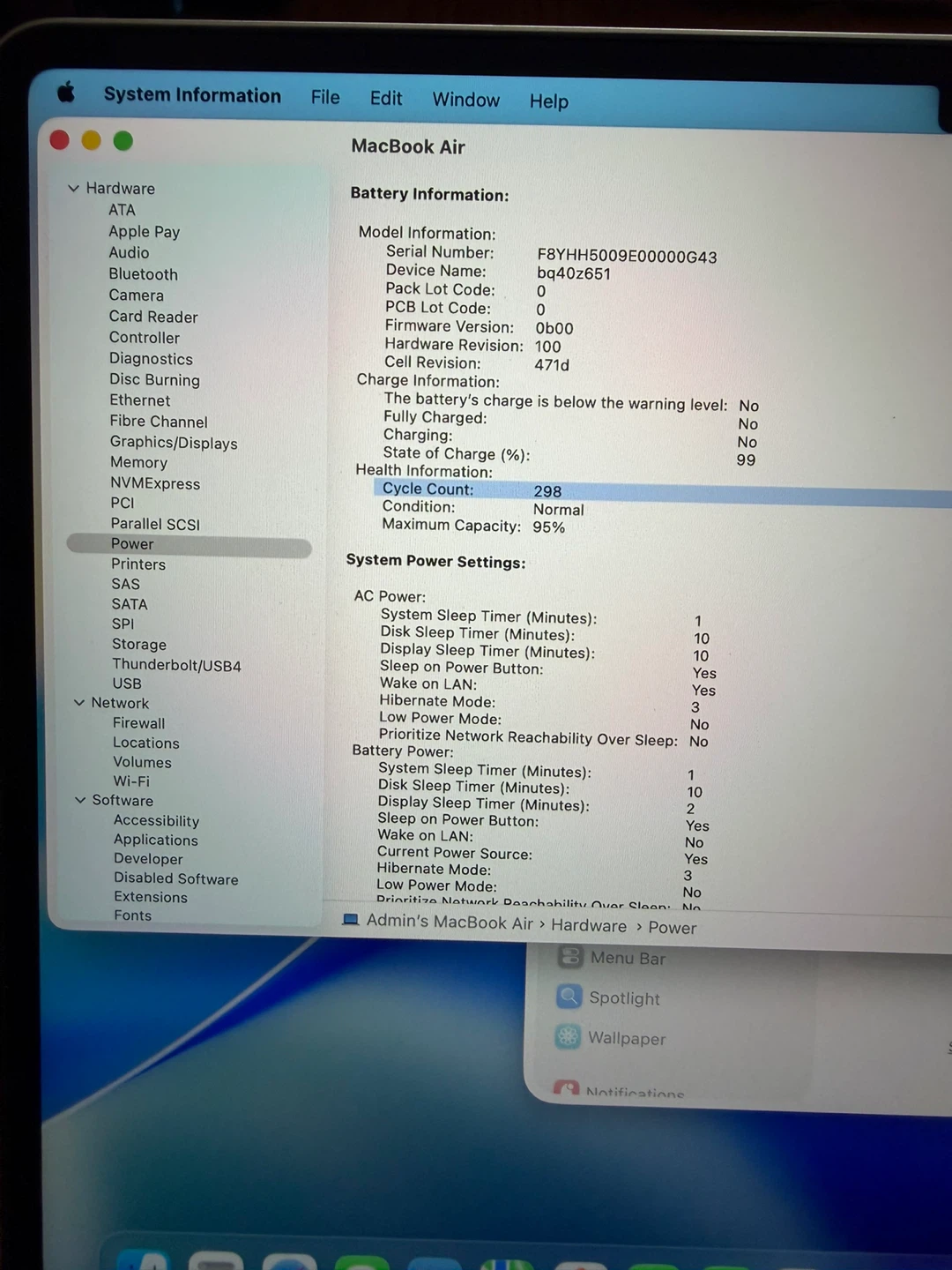The height and width of the screenshot is (1270, 952).
Task: Click the device name bq40z651
Action: [574, 273]
